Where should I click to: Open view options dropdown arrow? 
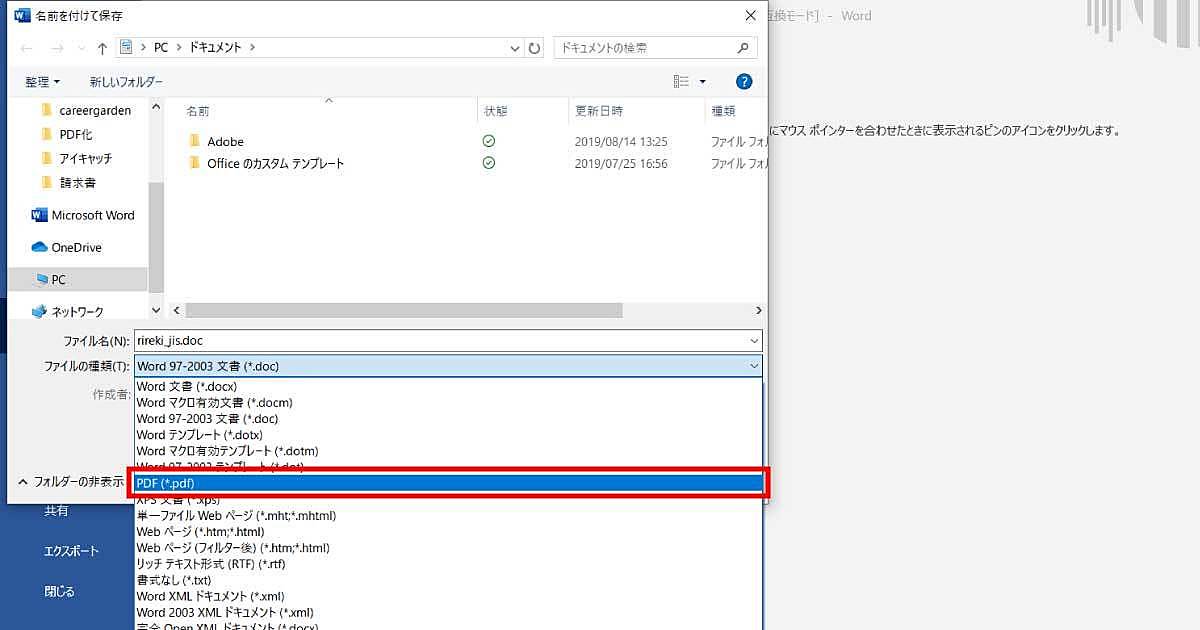[703, 82]
